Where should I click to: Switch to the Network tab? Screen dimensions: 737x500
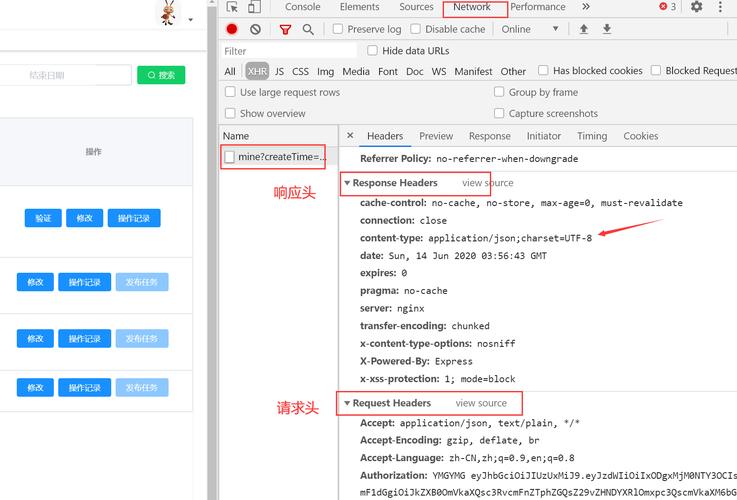[x=471, y=7]
